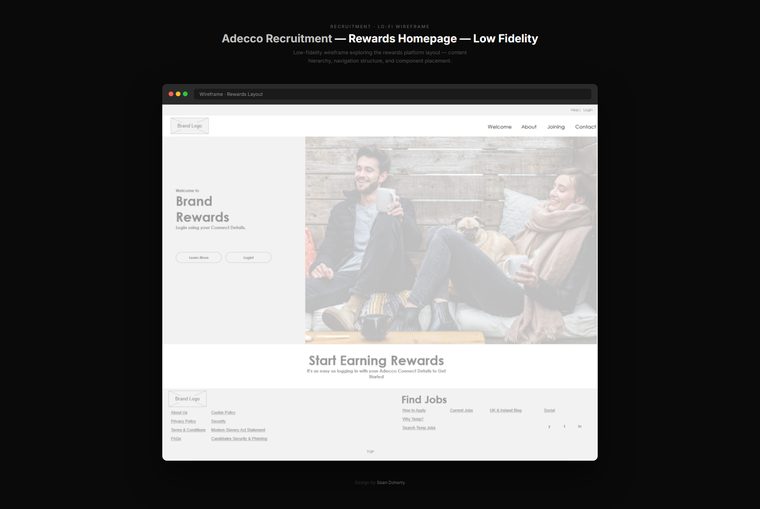Open the Login link in top bar
Viewport: 760px width, 509px height.
(587, 110)
